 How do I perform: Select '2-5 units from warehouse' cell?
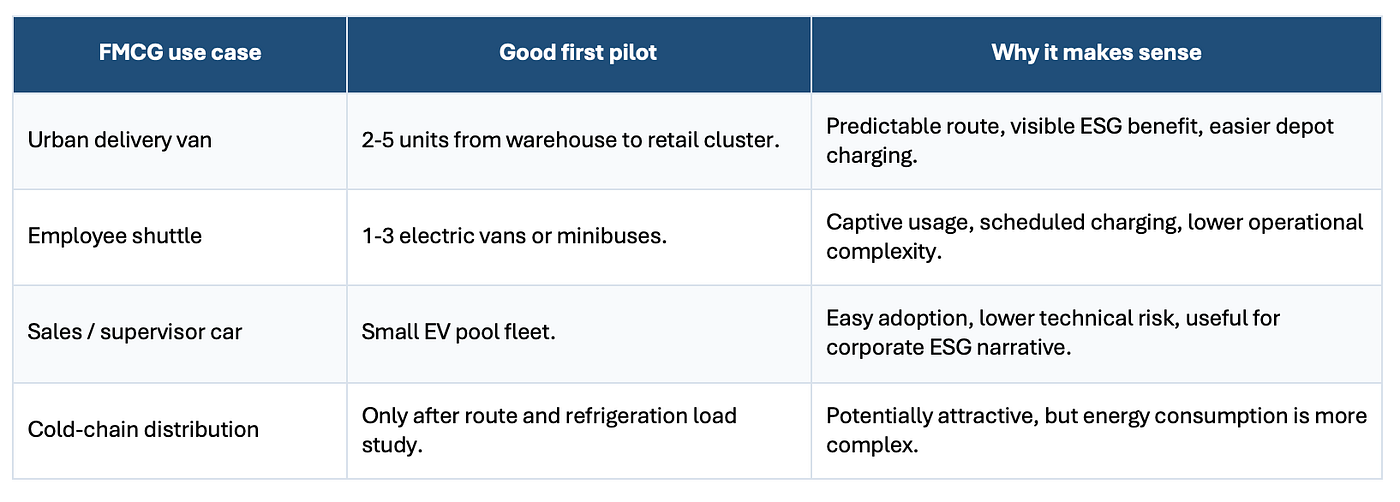coord(579,141)
